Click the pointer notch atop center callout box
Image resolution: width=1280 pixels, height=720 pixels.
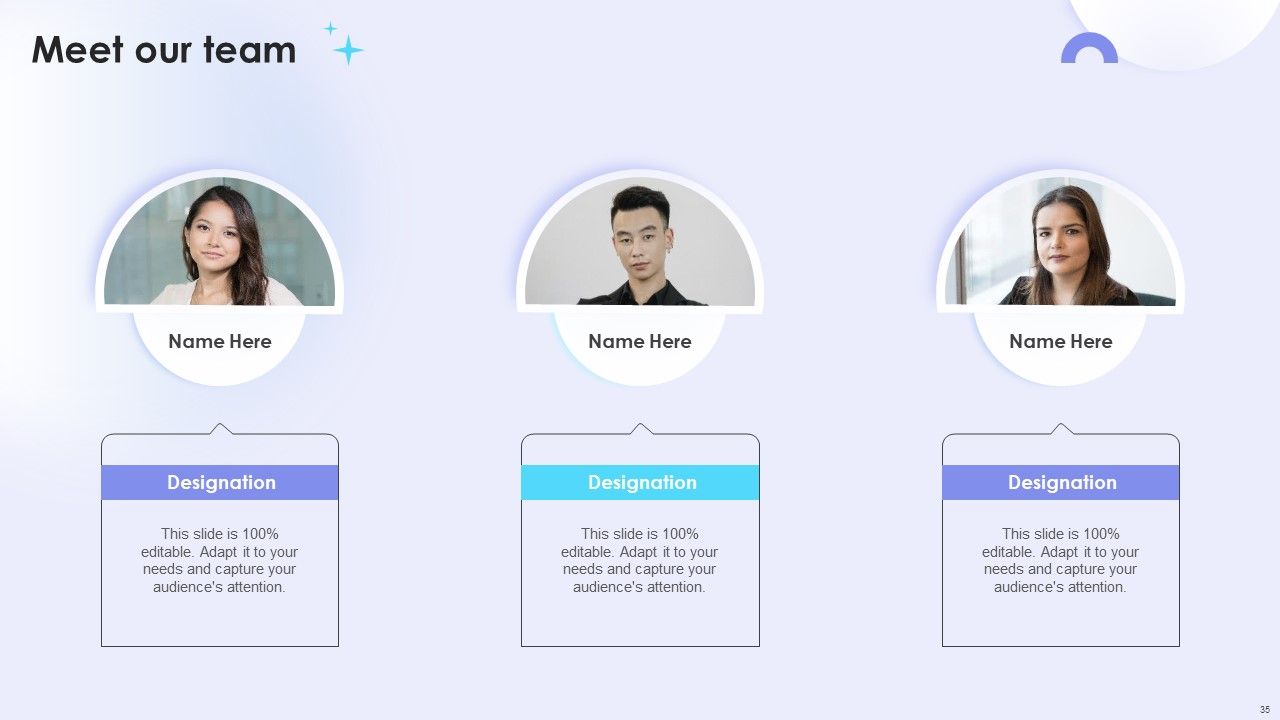[640, 429]
